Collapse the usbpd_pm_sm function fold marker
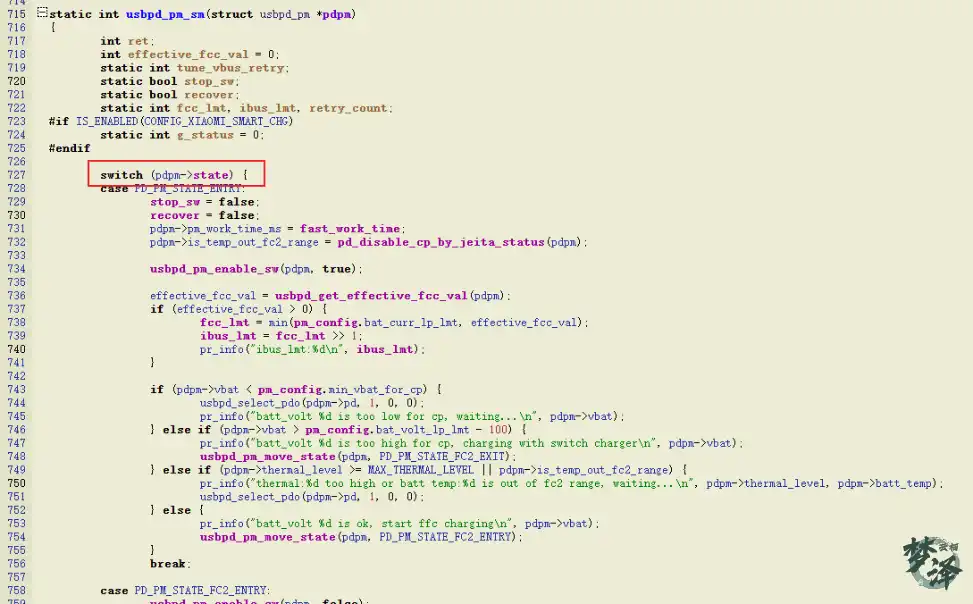Screen dimensions: 973x604 (41, 14)
